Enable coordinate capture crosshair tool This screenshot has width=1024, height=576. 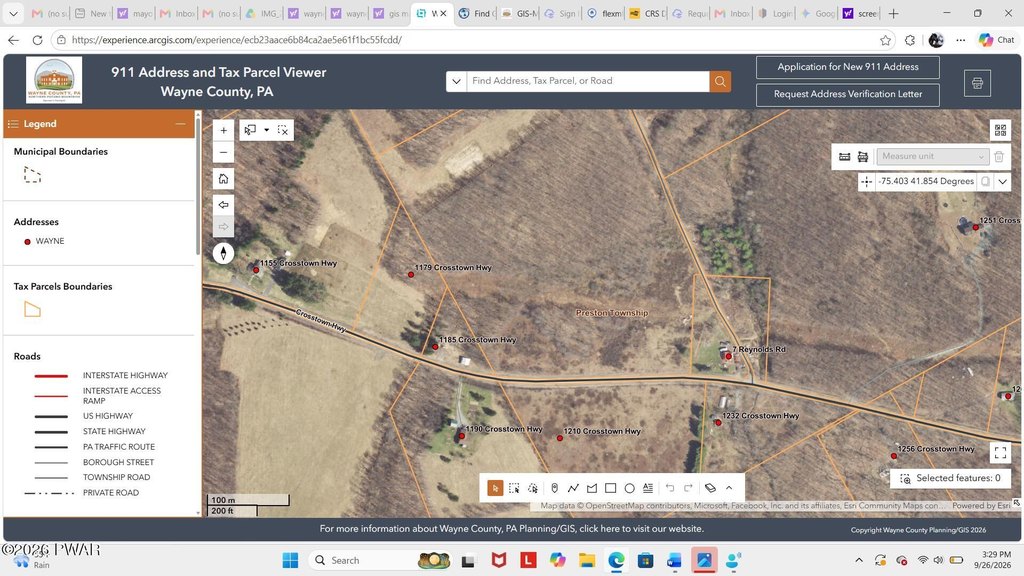(x=867, y=182)
